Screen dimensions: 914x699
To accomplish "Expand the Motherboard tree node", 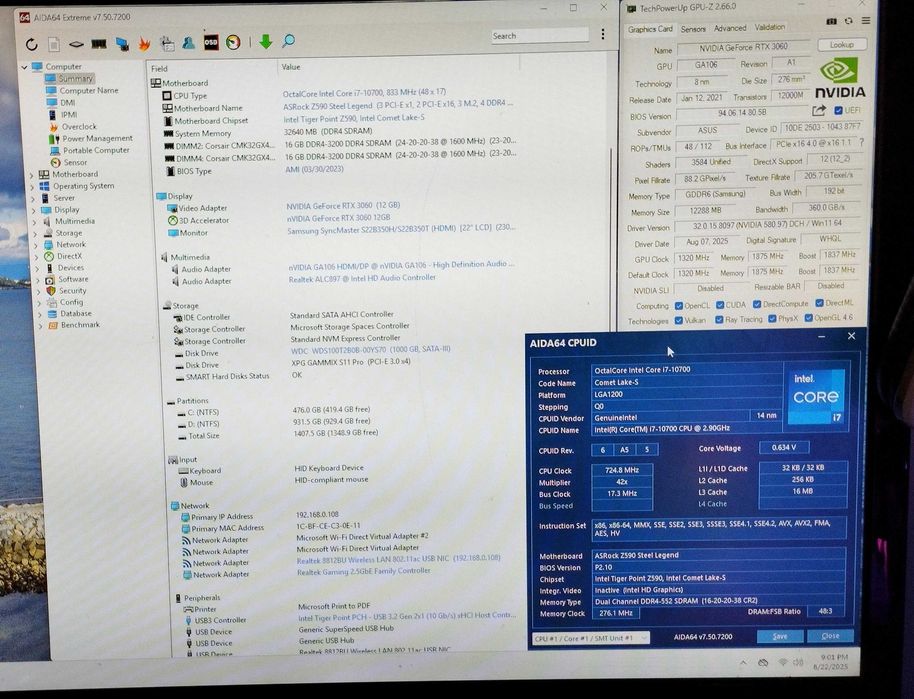I will click(x=31, y=174).
